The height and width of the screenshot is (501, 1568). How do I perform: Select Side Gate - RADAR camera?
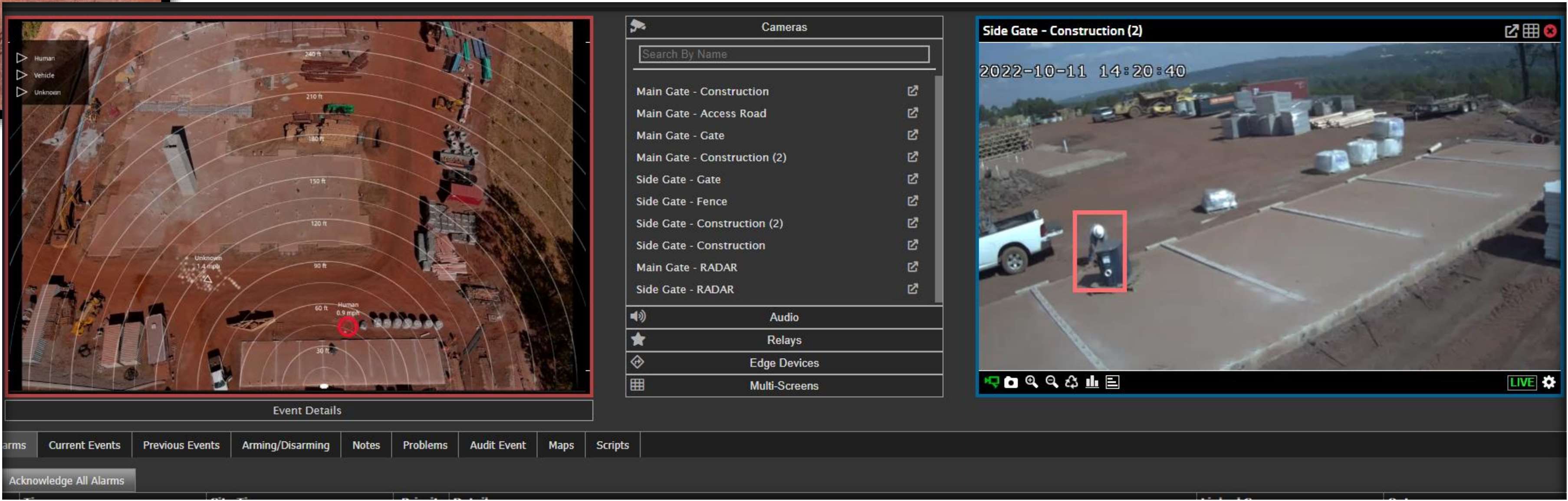[x=685, y=290]
